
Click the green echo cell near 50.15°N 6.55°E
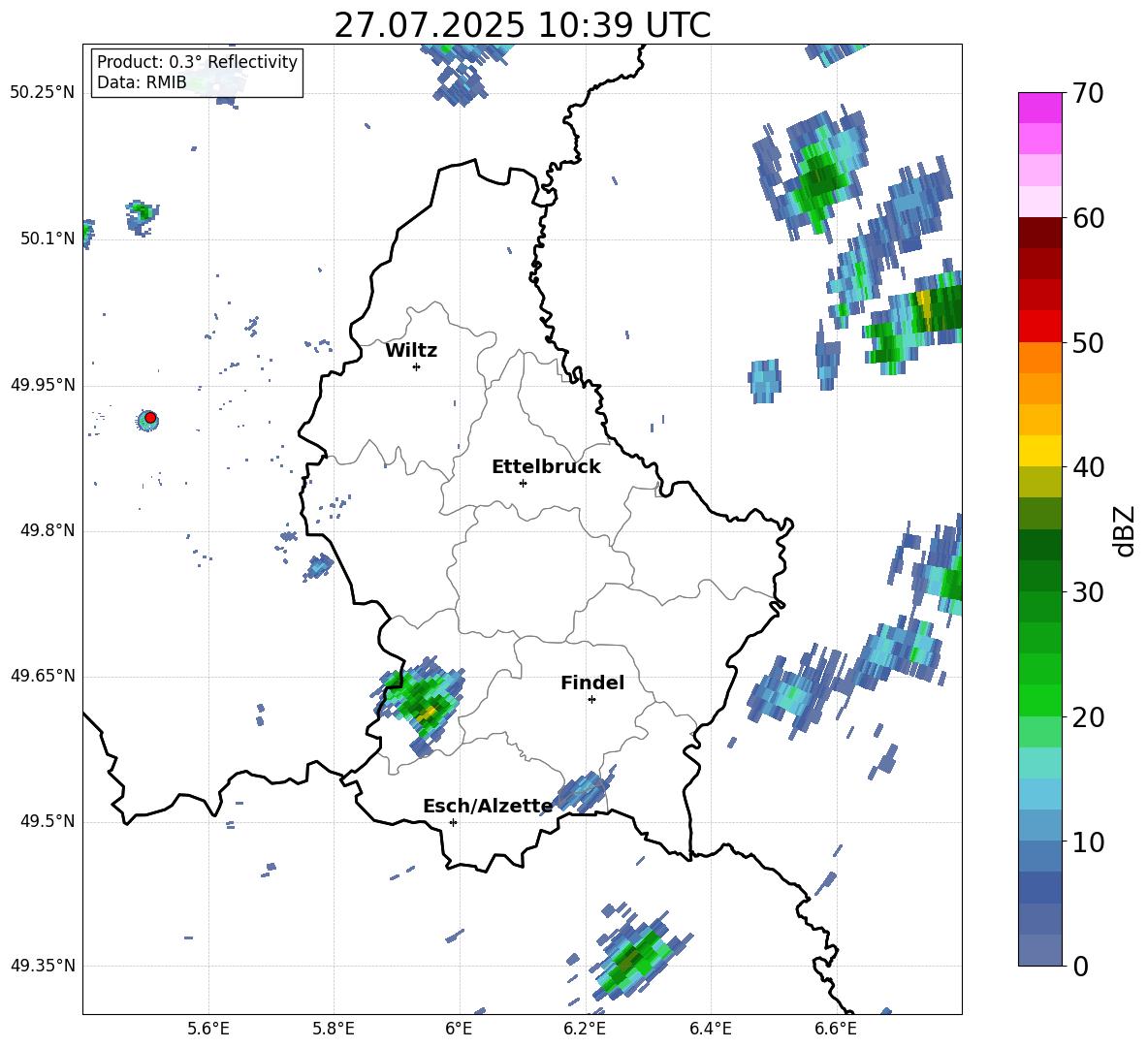point(815,175)
